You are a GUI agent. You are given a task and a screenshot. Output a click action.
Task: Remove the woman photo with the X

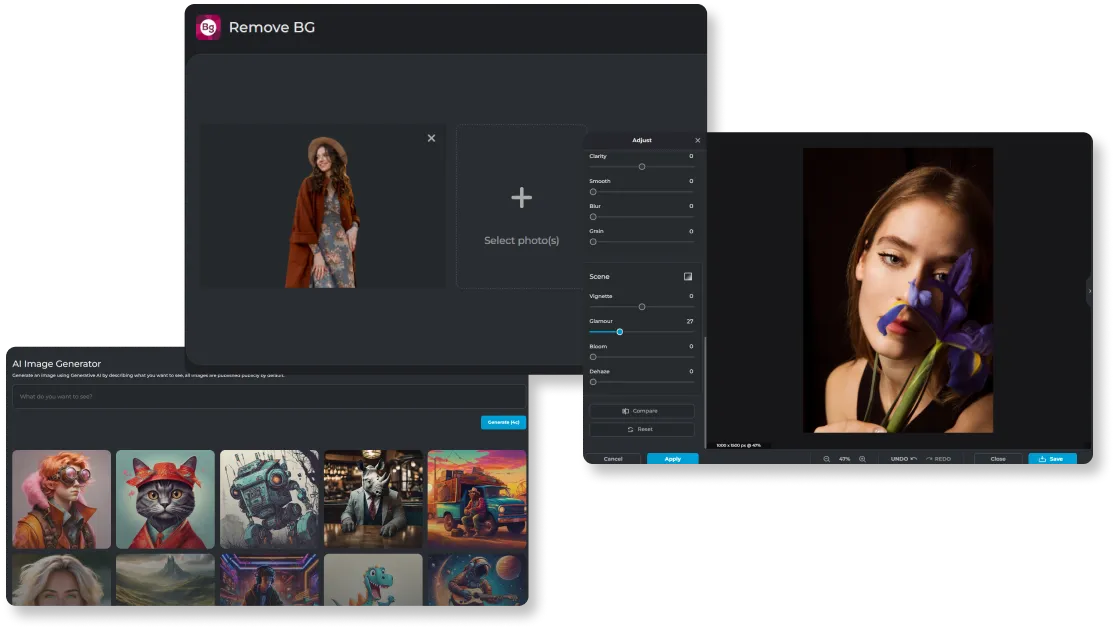(431, 138)
